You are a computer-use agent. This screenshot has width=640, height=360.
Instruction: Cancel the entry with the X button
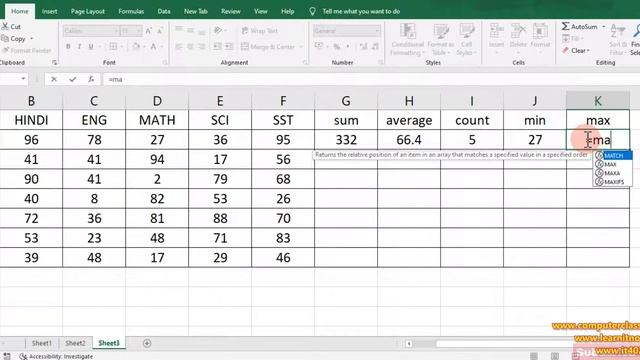coord(54,79)
